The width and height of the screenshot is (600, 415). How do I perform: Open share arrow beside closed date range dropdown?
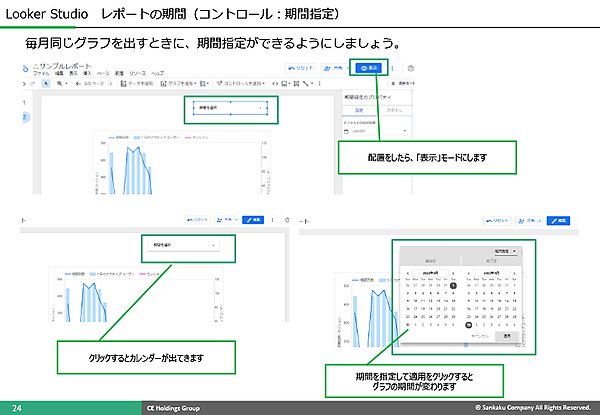[236, 220]
